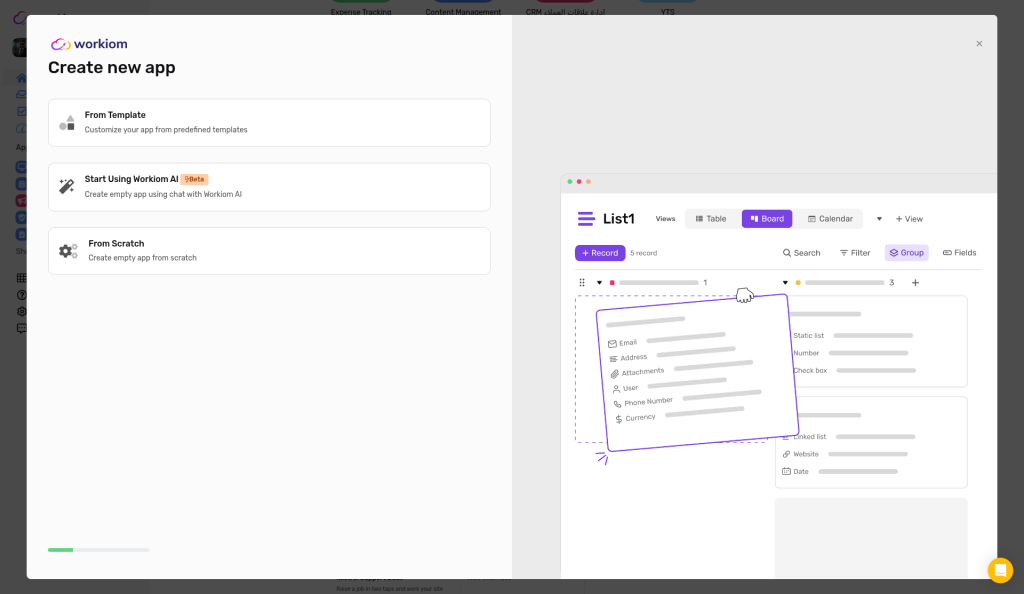Click the Workiom logo in dialog
Screen dimensions: 1024x594
(x=89, y=44)
